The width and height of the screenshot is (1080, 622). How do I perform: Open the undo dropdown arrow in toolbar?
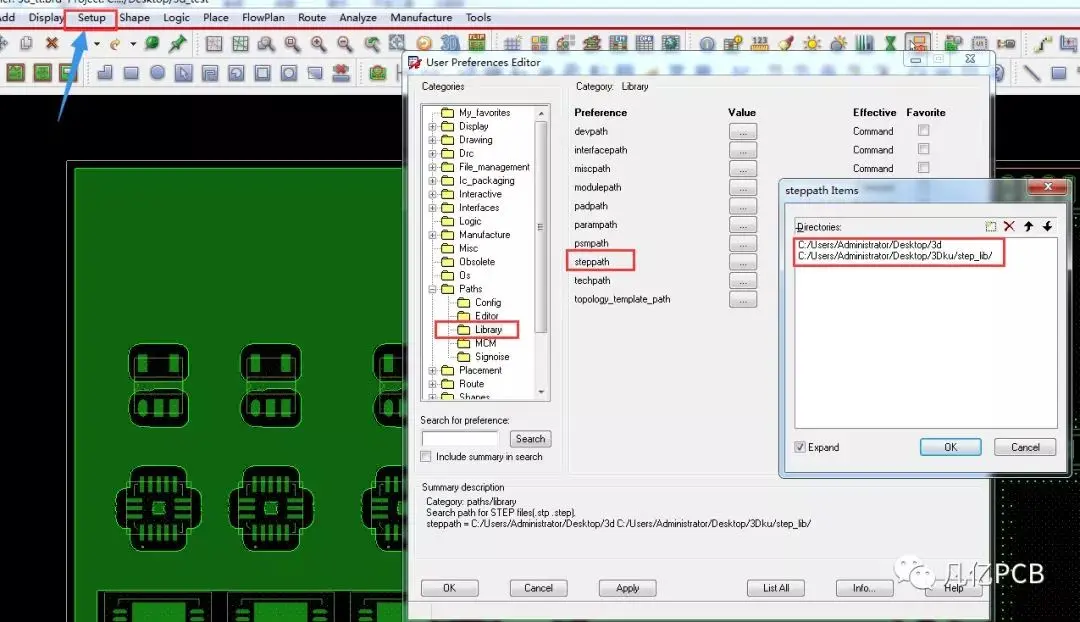(97, 44)
